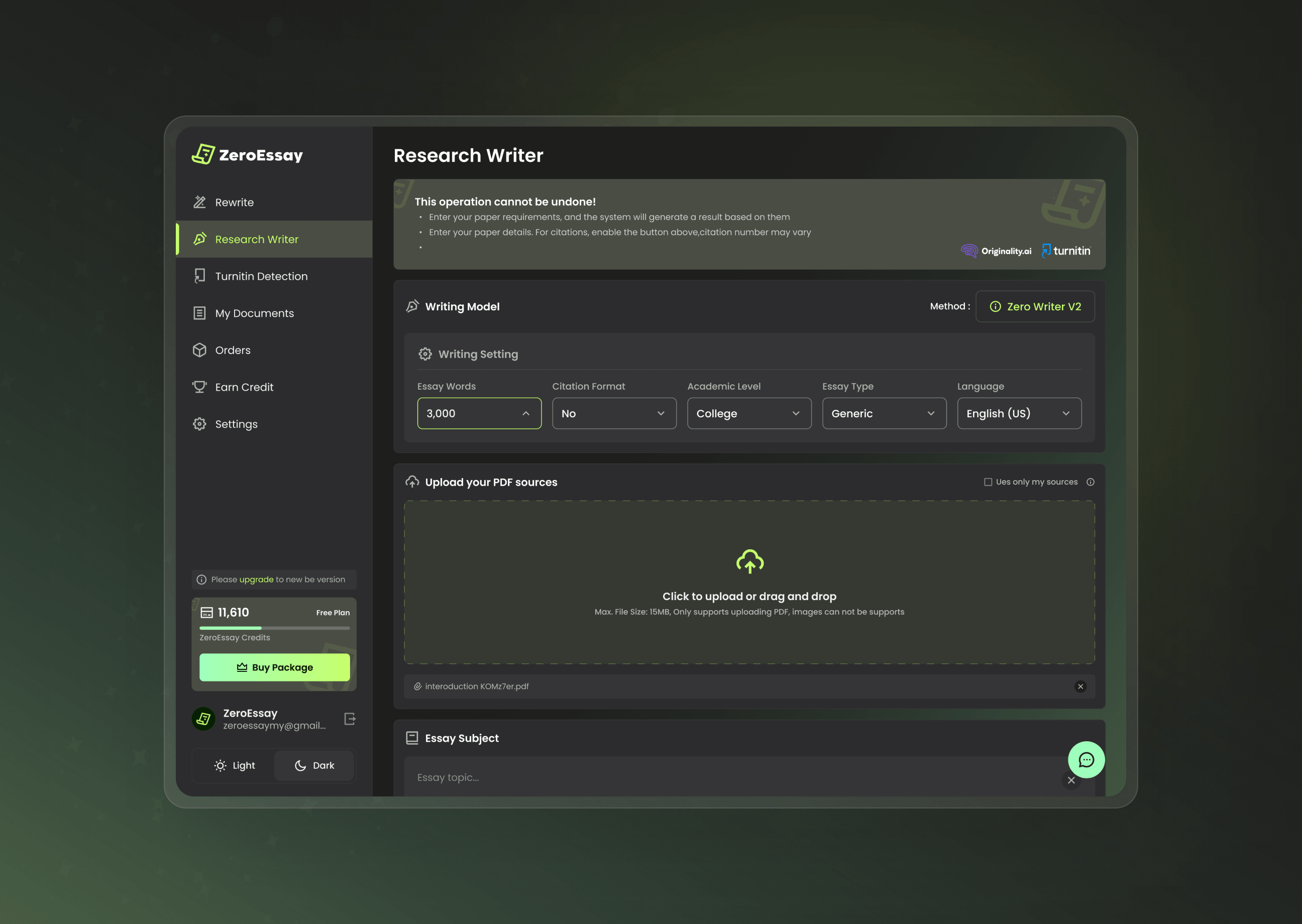Open the Academic Level College dropdown
Screen dimensions: 1302x924
[x=749, y=413]
